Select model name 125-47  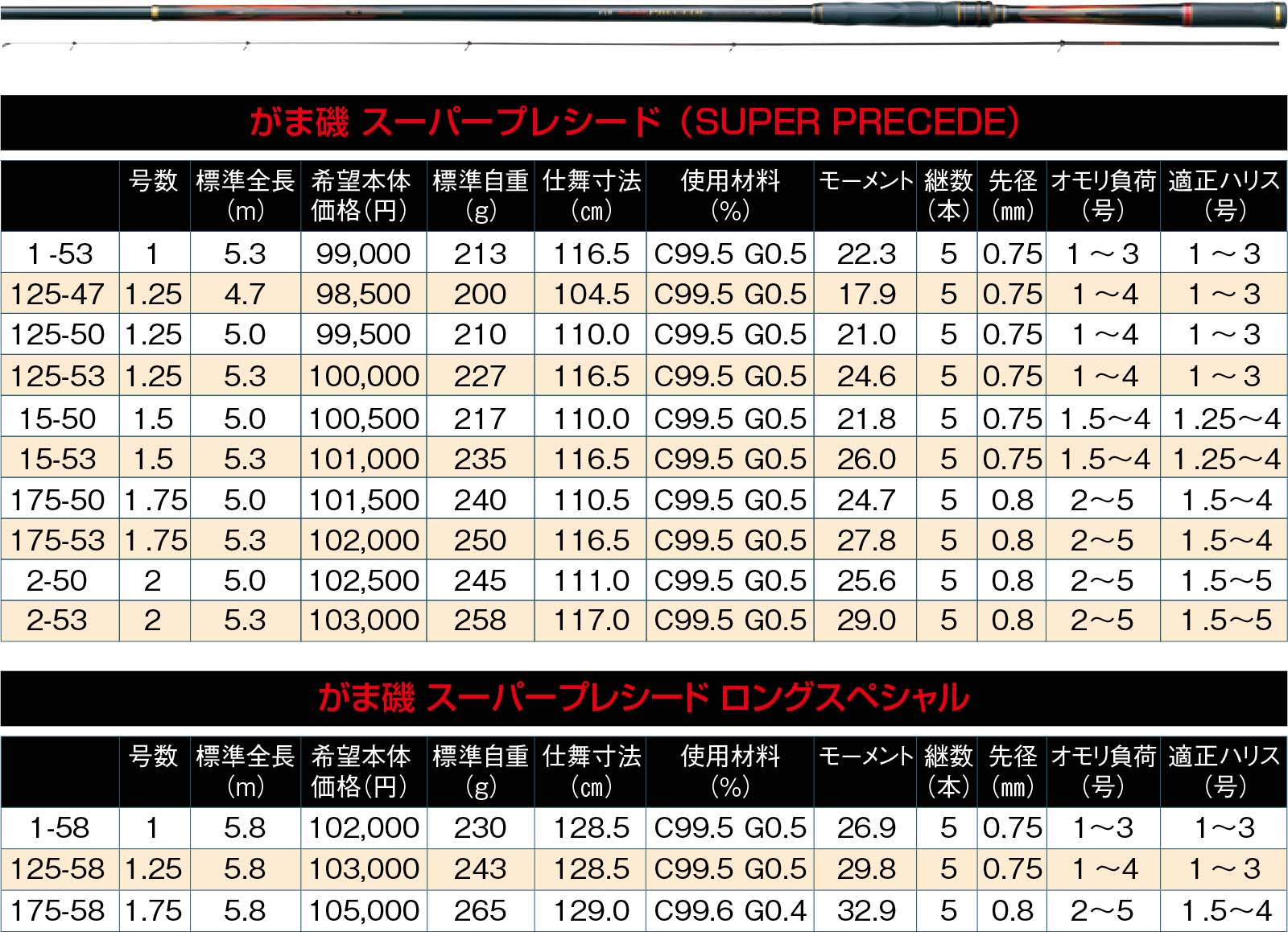tap(57, 294)
